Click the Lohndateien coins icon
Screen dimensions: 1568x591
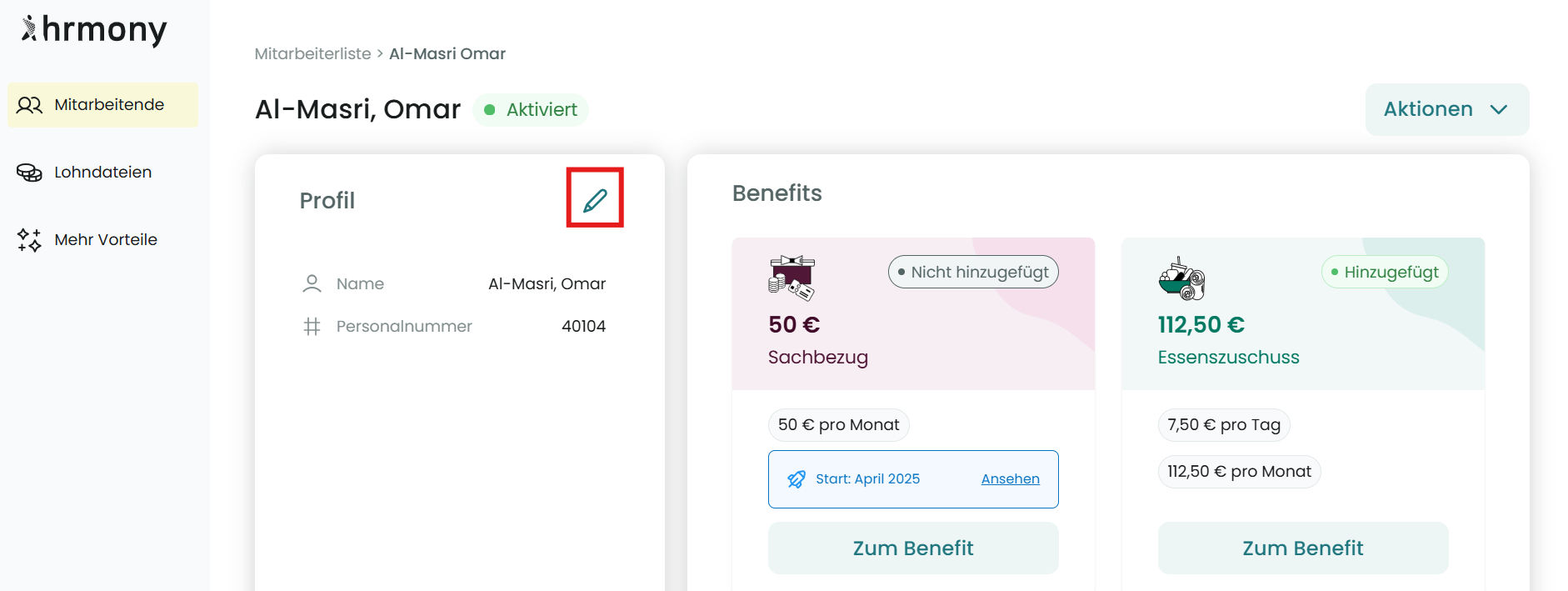tap(29, 173)
